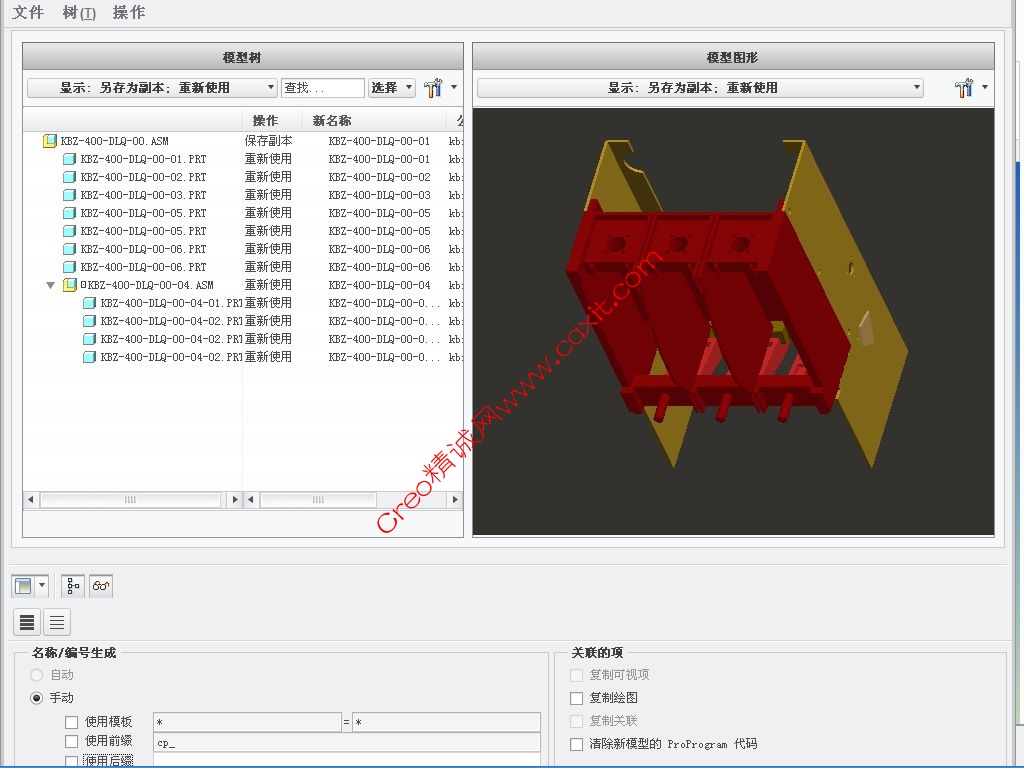Click new name KBZ-400-DLQ-00-02

point(379,177)
